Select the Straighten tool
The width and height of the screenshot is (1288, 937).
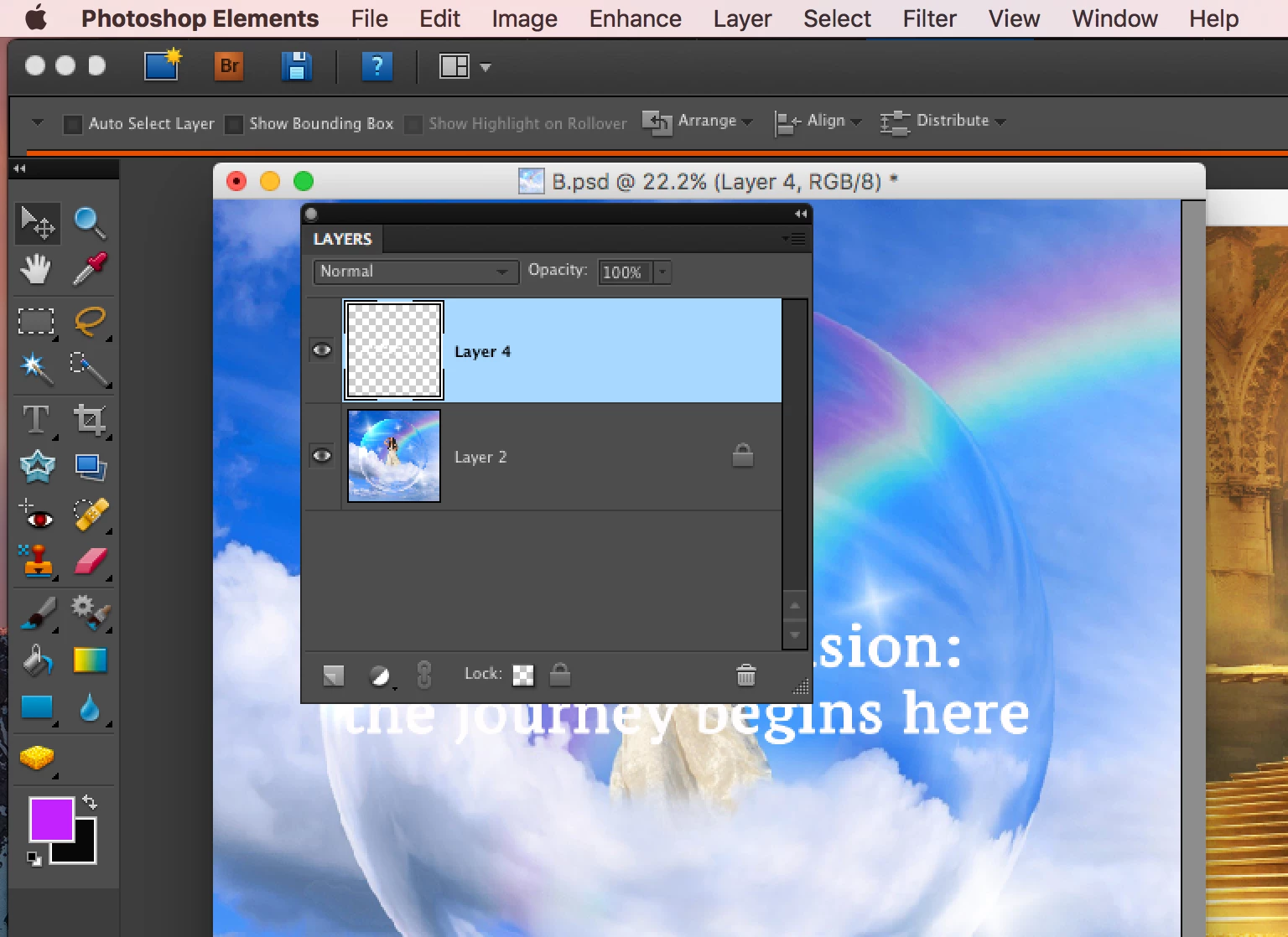pyautogui.click(x=90, y=467)
